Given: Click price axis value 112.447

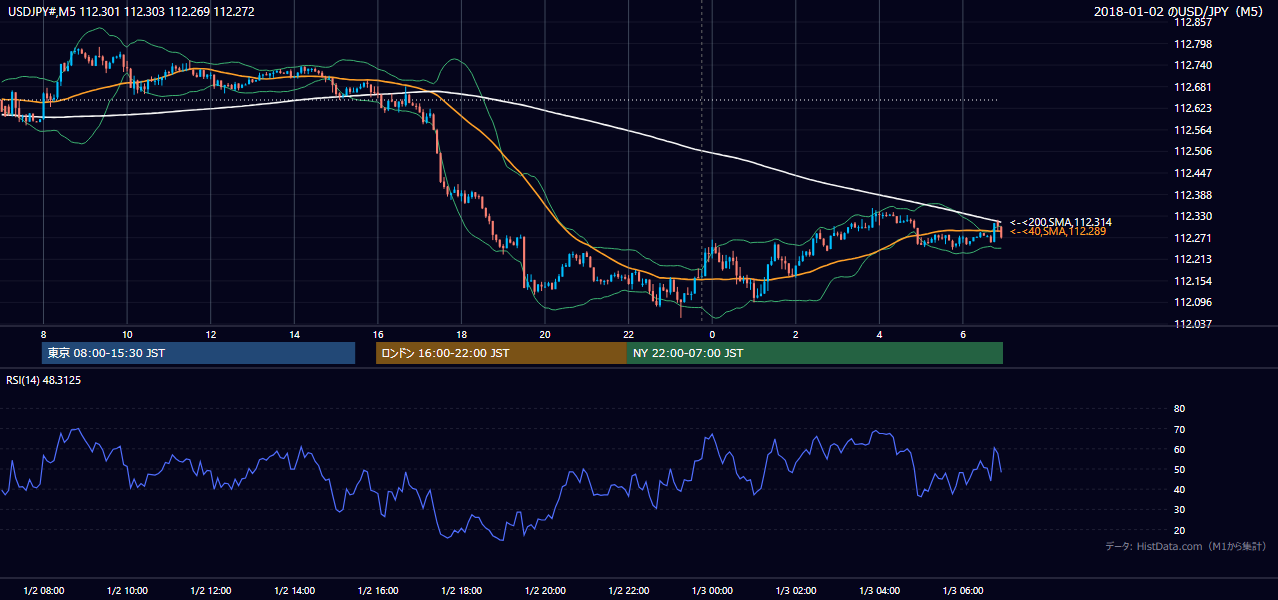Looking at the screenshot, I should 1192,173.
